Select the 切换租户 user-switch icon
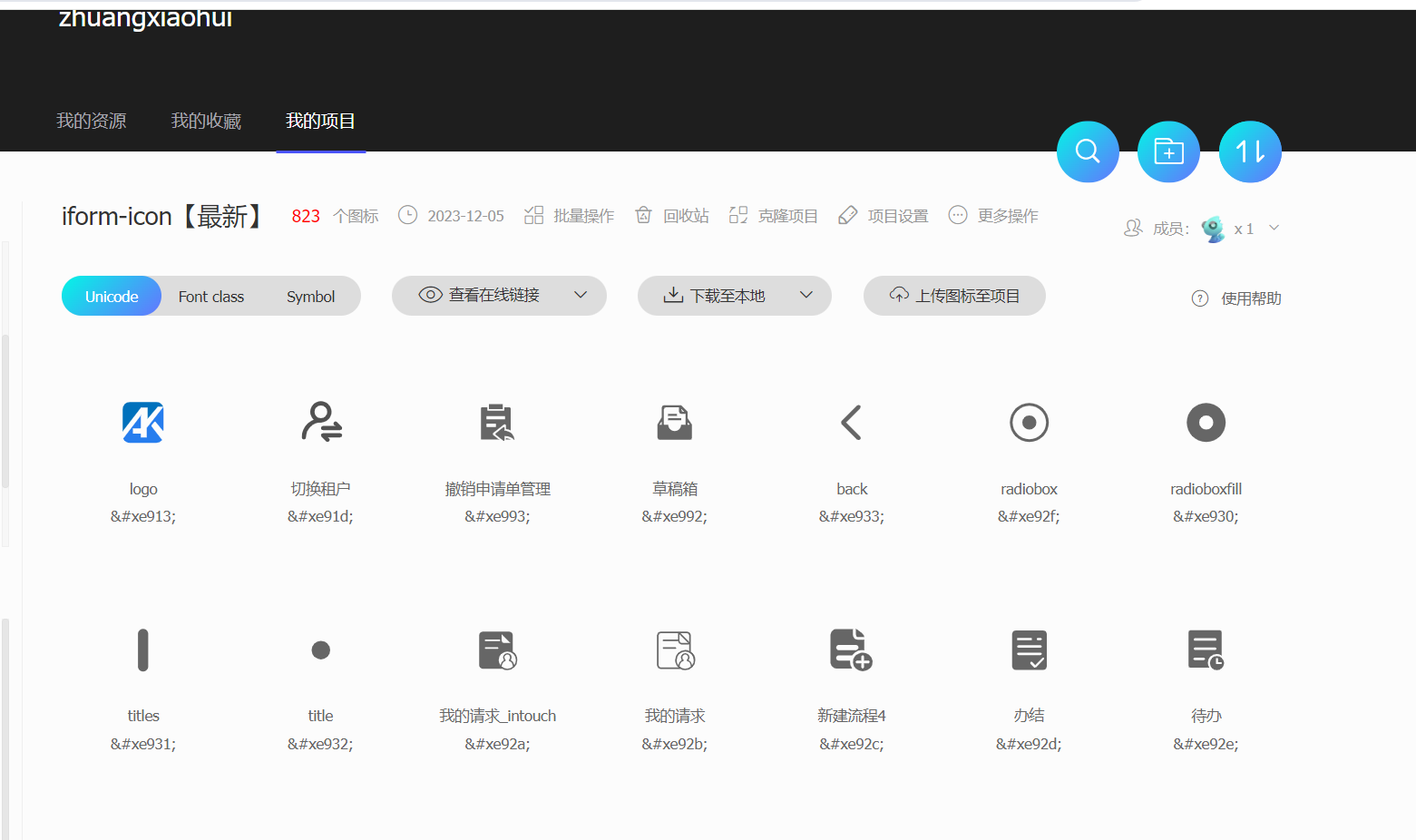The image size is (1416, 840). click(321, 423)
